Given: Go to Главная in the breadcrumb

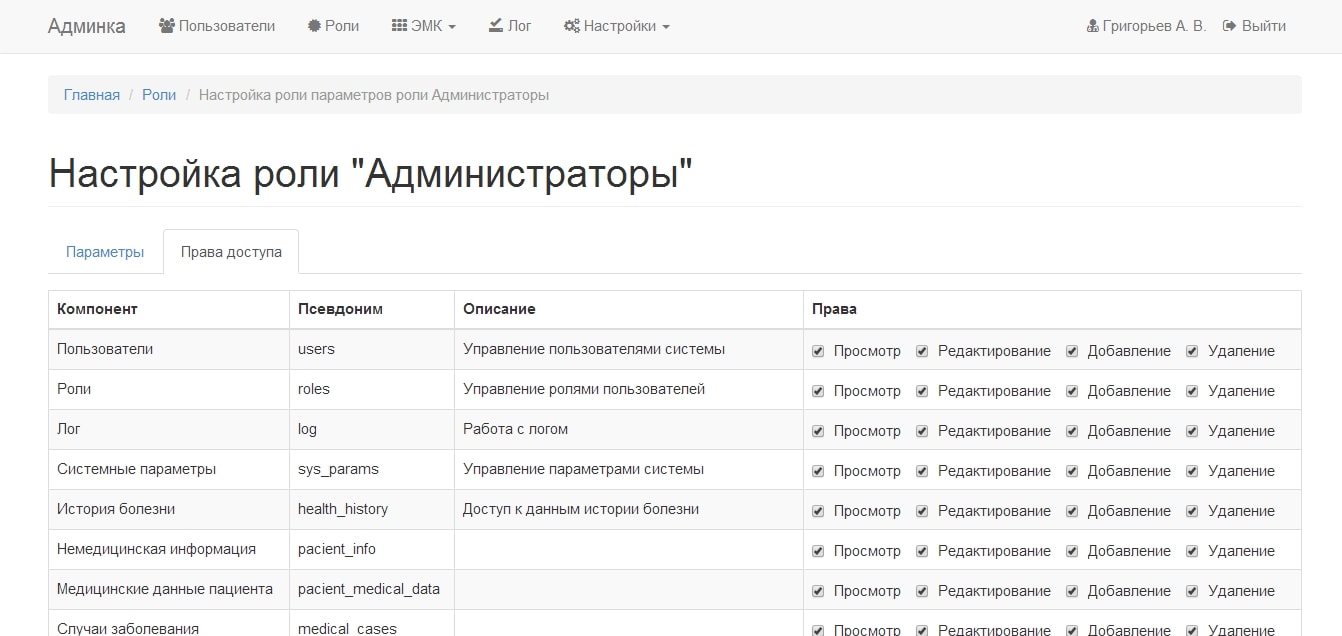Looking at the screenshot, I should coord(92,95).
